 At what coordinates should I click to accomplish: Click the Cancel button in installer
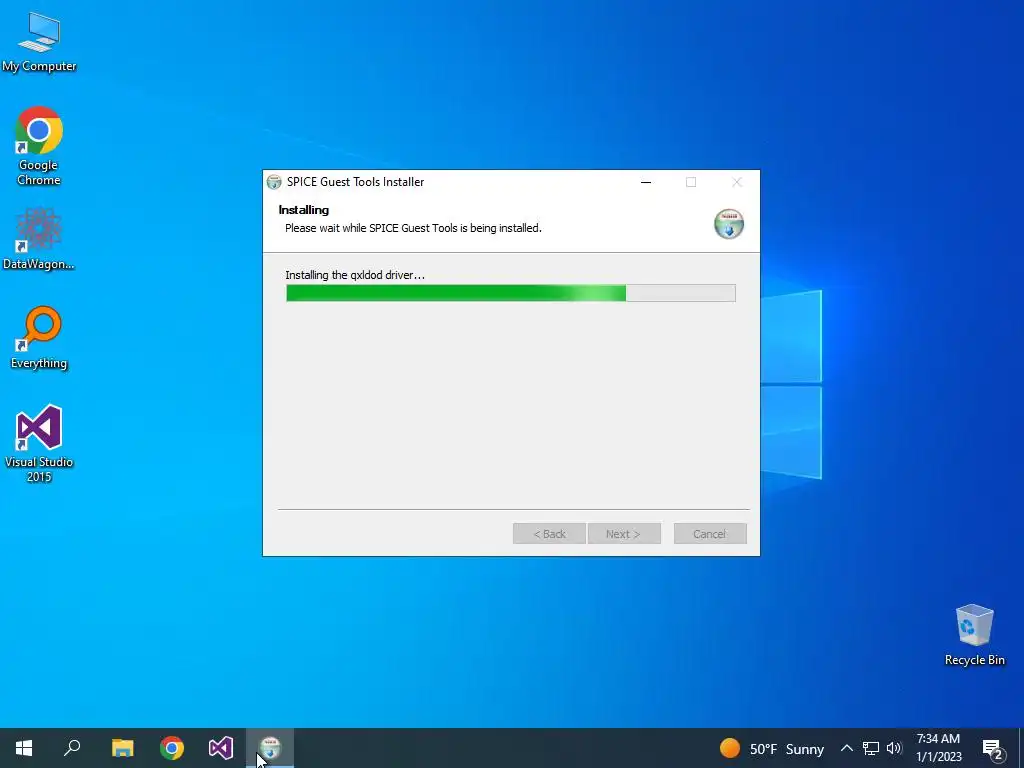[x=710, y=534]
